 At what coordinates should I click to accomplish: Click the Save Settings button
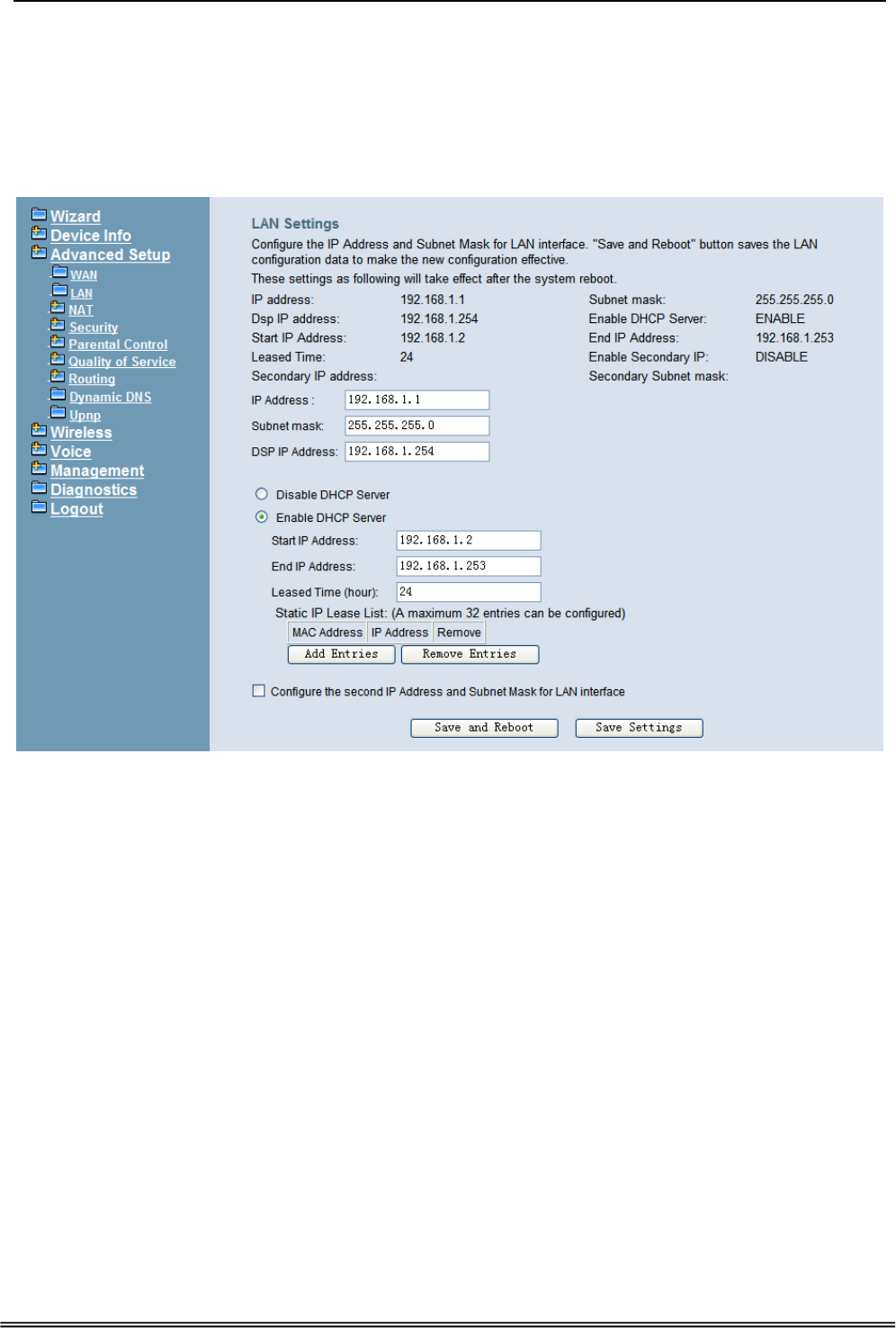click(639, 728)
